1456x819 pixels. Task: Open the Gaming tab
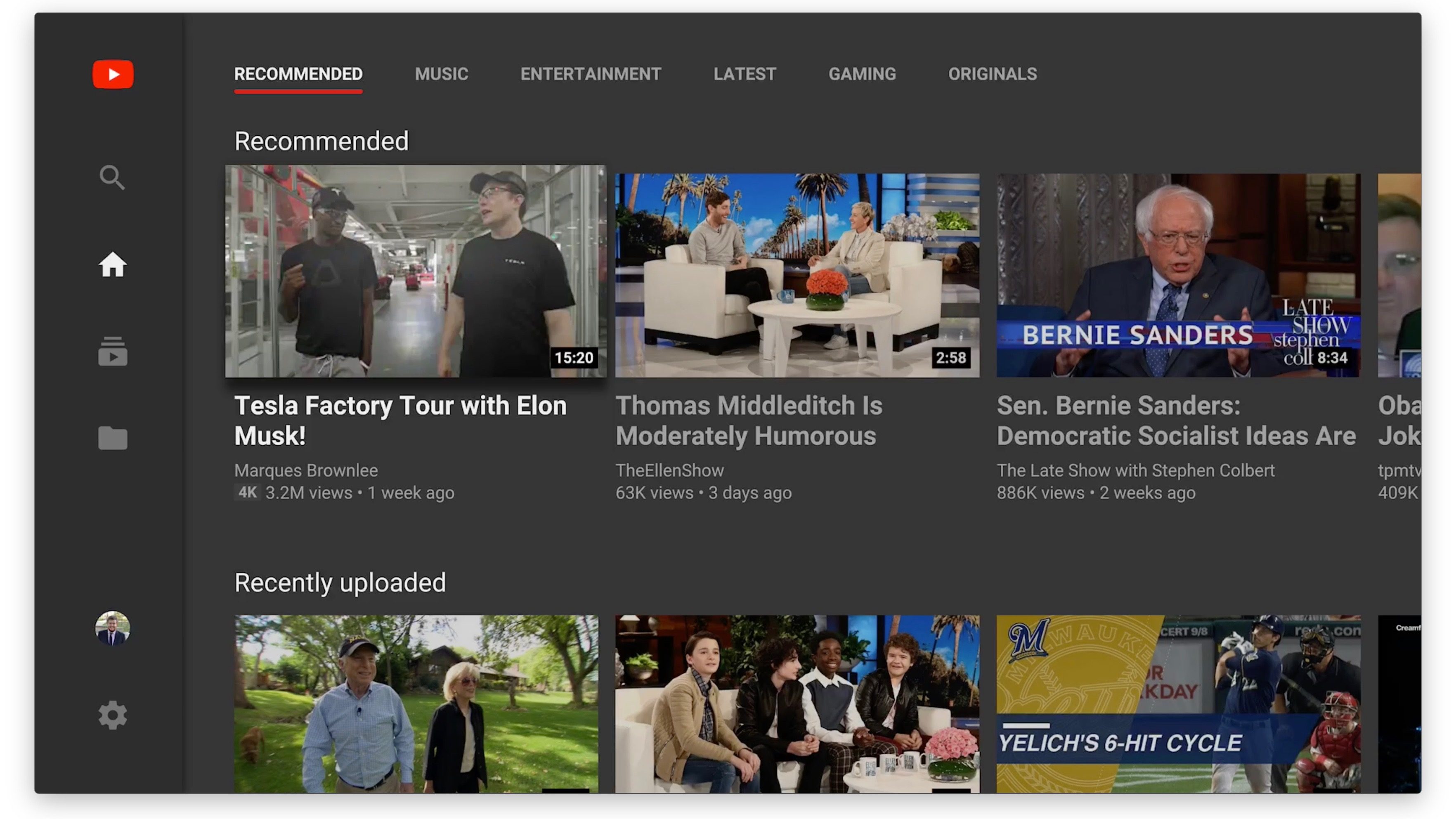pyautogui.click(x=862, y=74)
